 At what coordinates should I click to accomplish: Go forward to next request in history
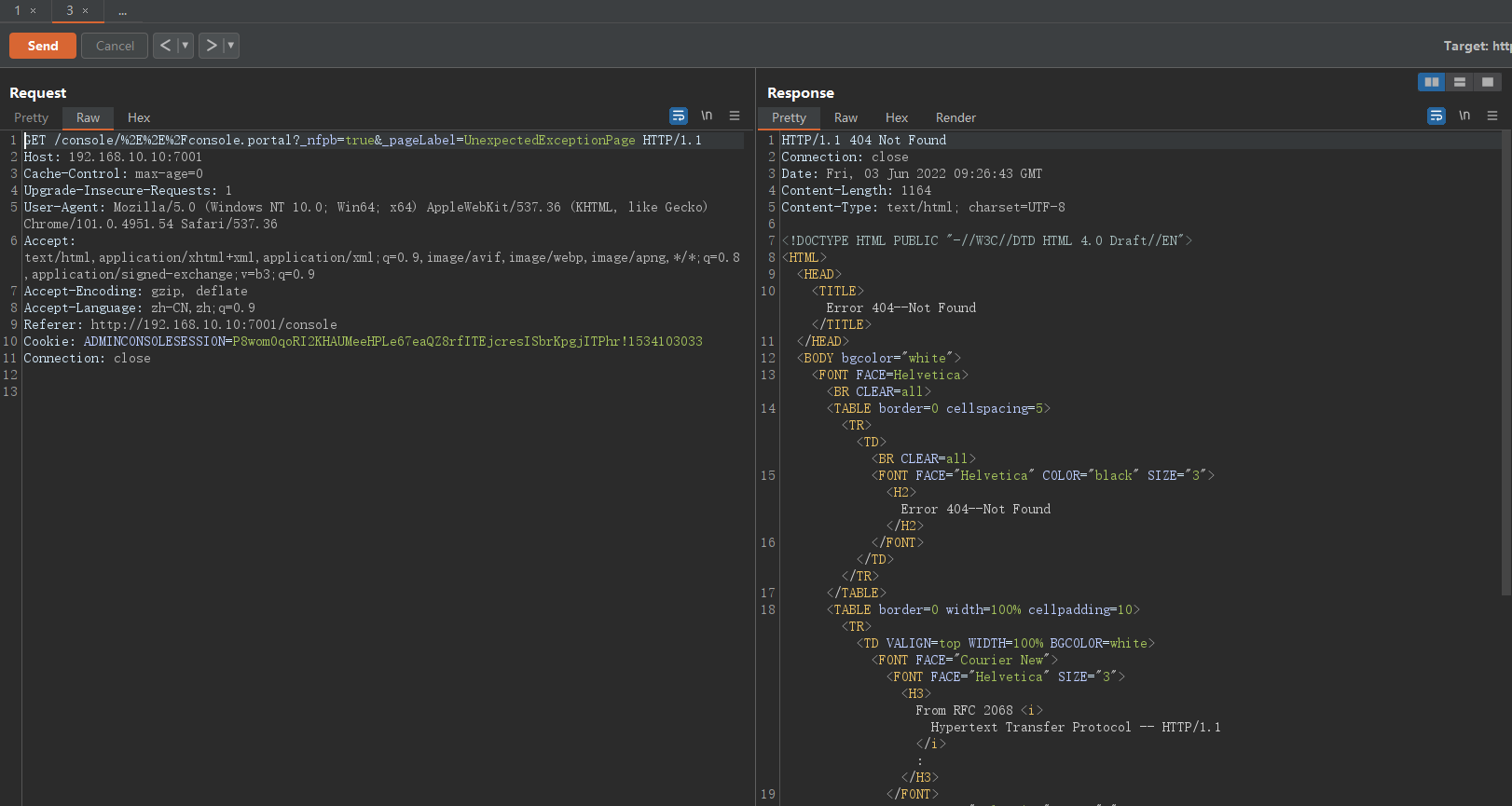point(212,45)
